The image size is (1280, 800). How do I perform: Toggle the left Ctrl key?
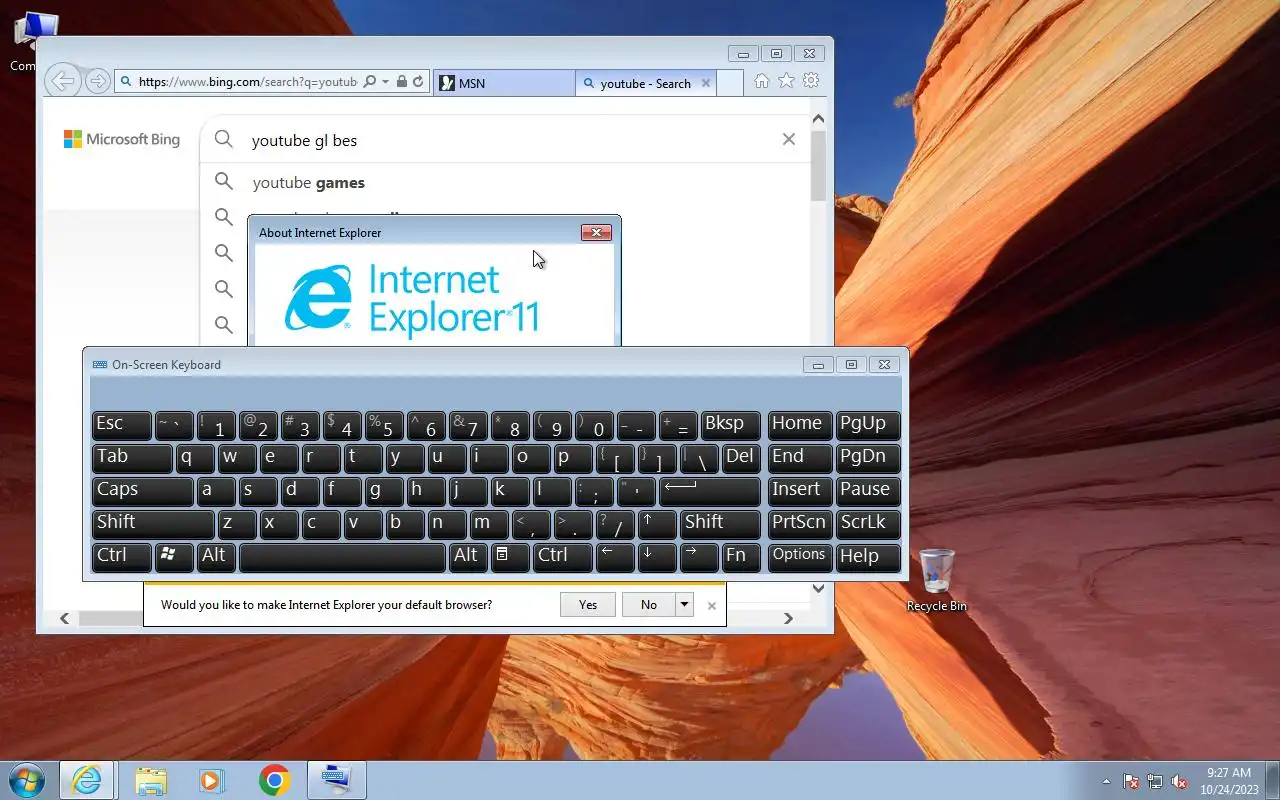(x=122, y=556)
